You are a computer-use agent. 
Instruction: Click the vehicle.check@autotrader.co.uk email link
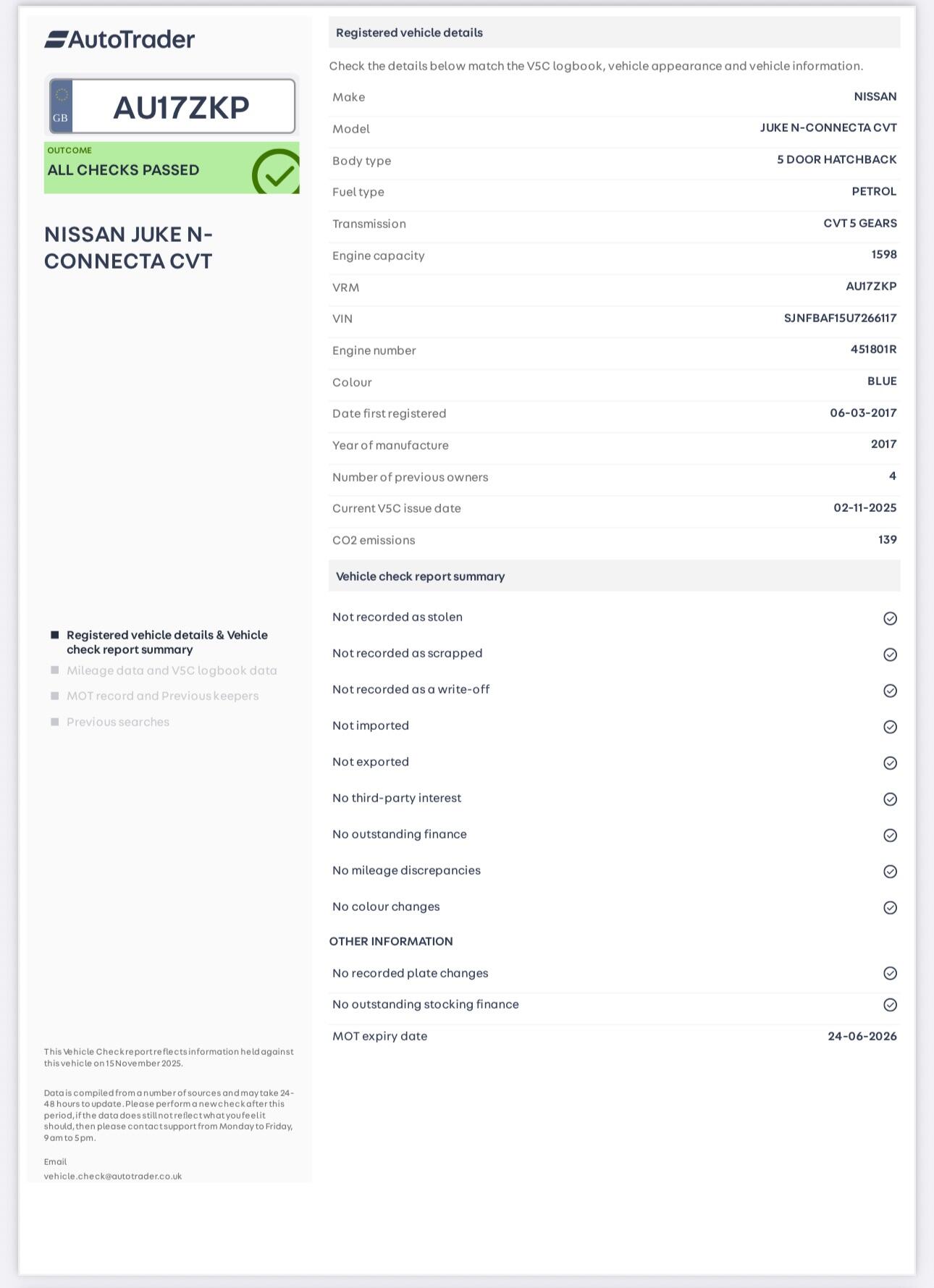pyautogui.click(x=113, y=1176)
